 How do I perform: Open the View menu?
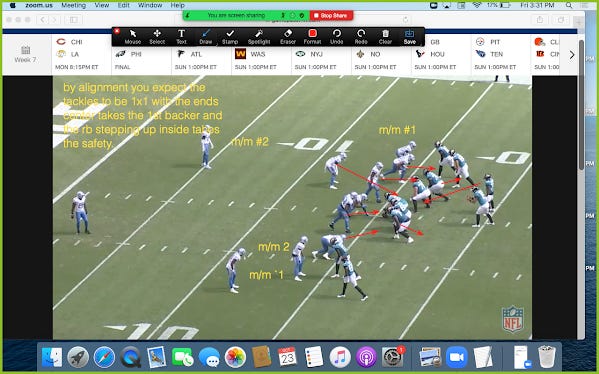coord(102,5)
